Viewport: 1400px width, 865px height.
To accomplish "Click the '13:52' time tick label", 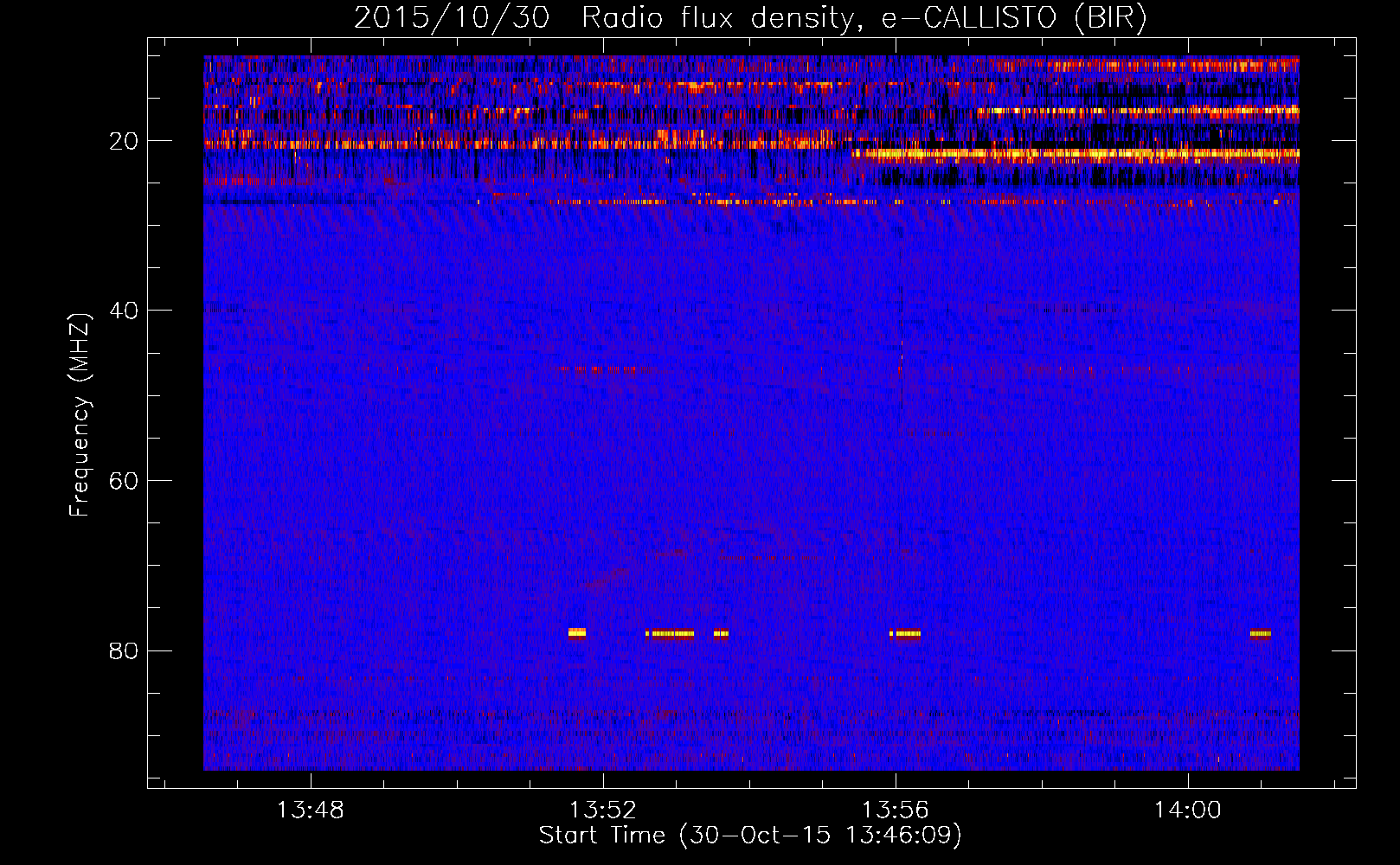I will point(602,811).
